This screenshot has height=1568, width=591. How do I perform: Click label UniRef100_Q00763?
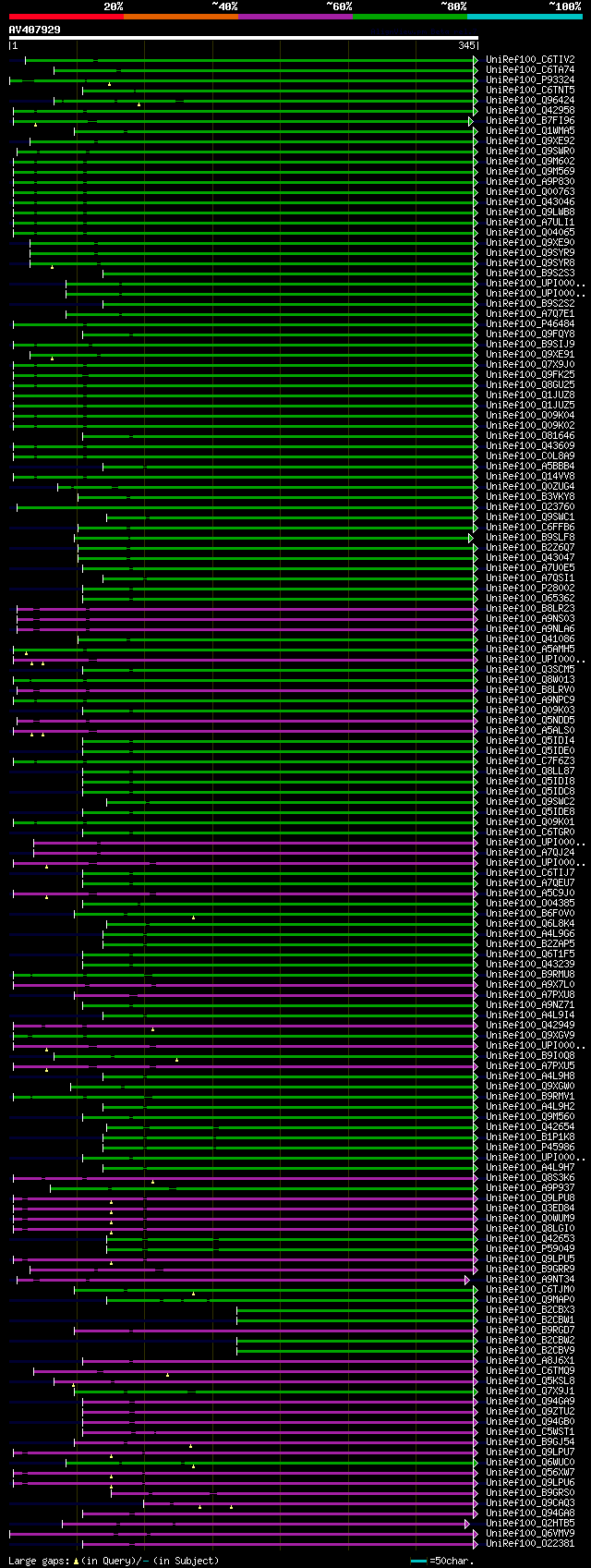tap(530, 191)
